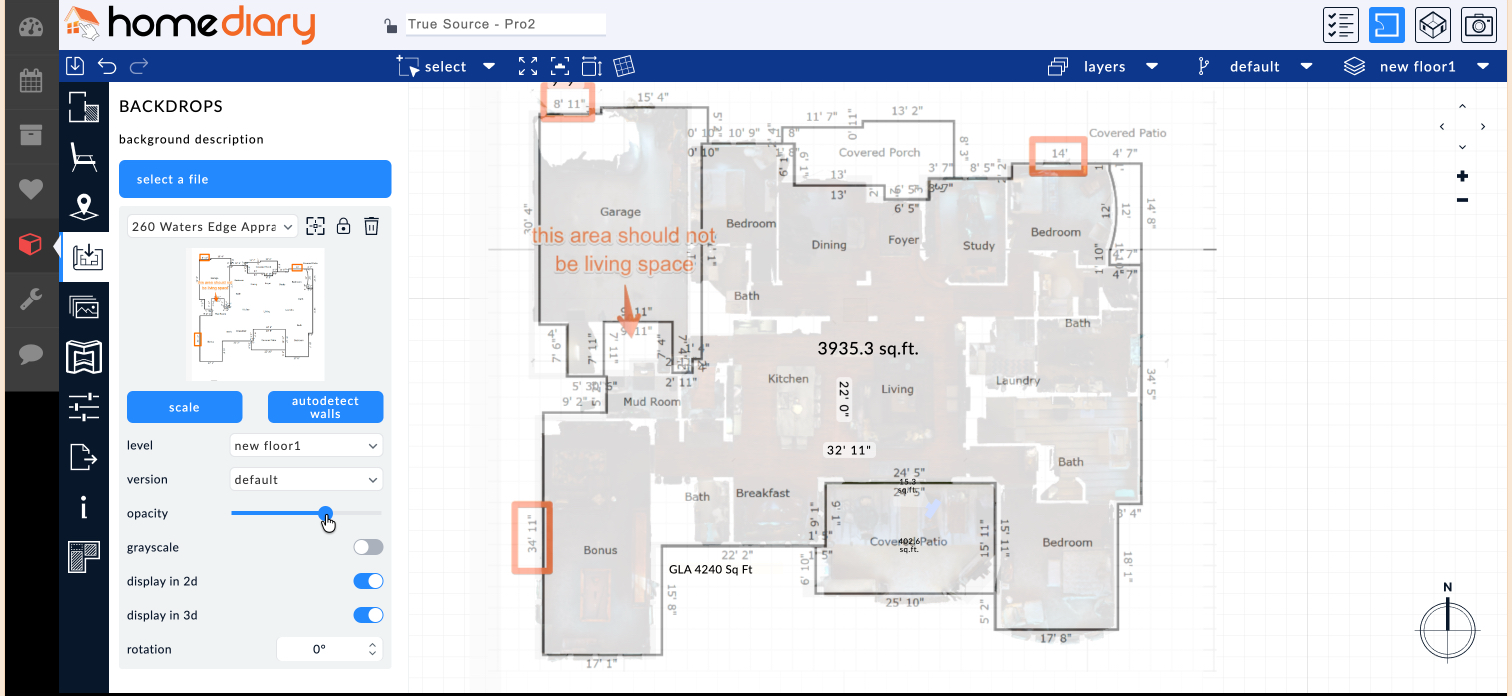Lock the backdrop with padlock icon
Image resolution: width=1512 pixels, height=696 pixels.
344,226
